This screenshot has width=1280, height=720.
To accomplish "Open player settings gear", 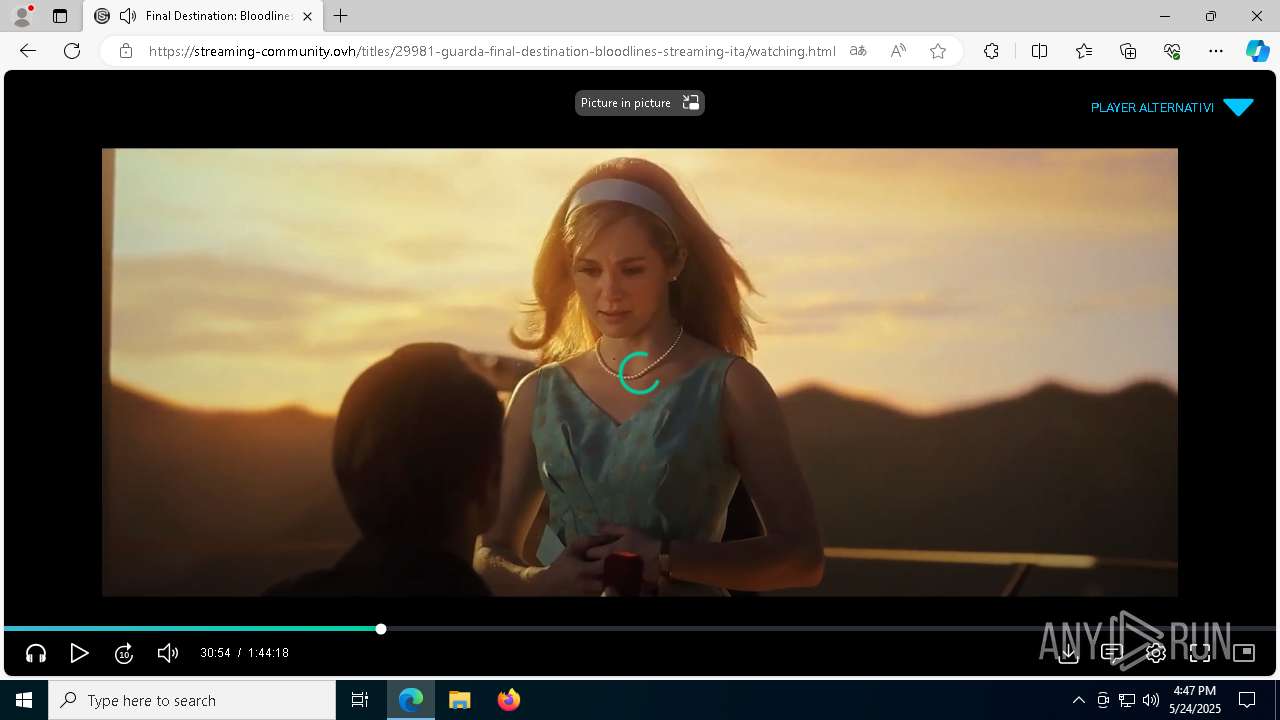I will (x=1156, y=653).
